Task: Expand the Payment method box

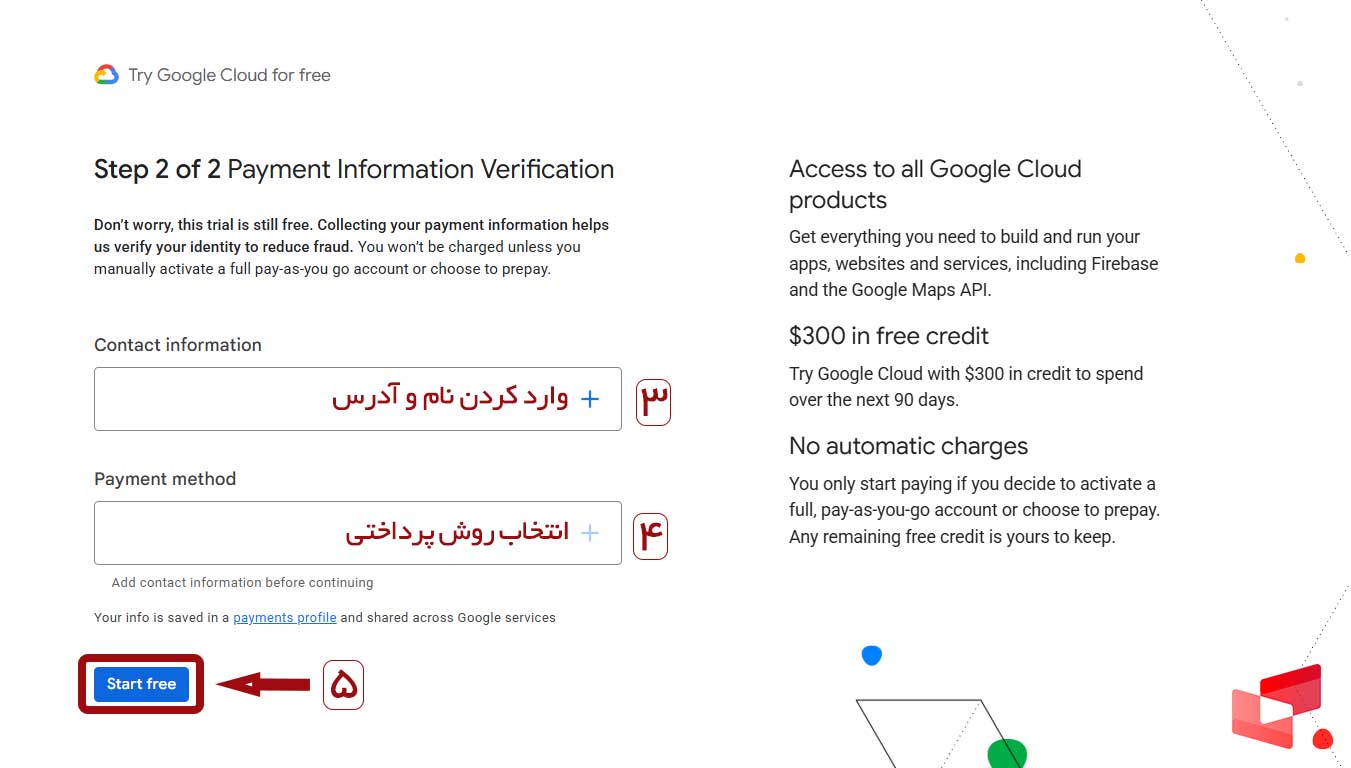Action: 357,533
